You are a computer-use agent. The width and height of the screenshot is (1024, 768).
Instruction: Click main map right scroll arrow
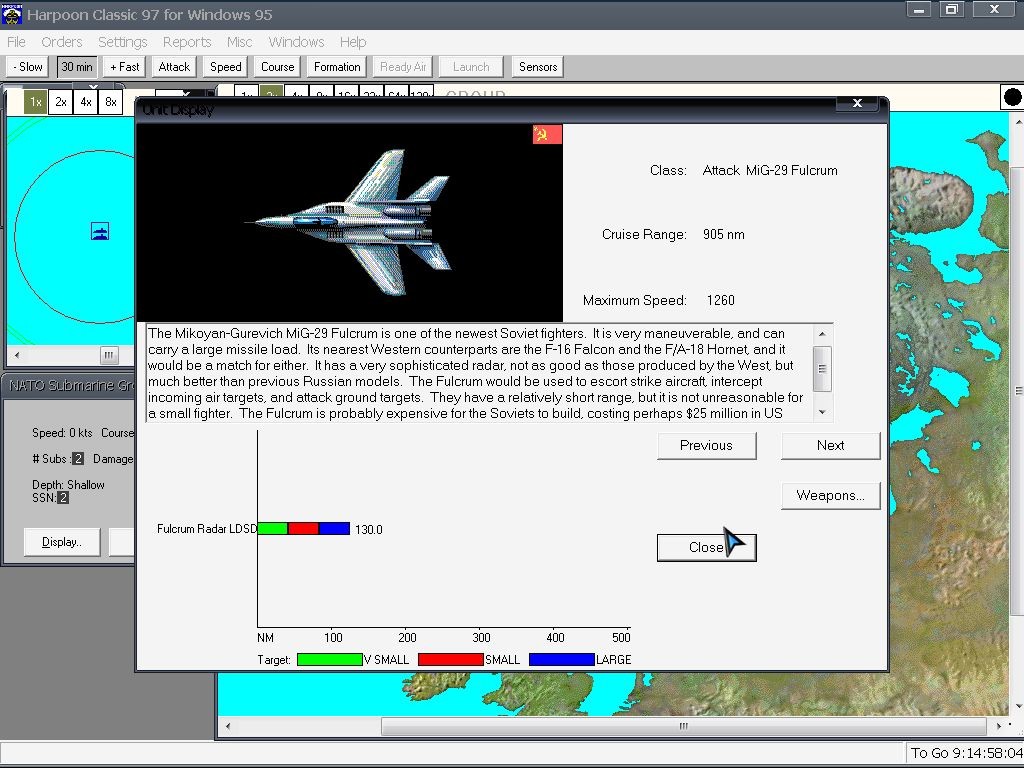(998, 726)
